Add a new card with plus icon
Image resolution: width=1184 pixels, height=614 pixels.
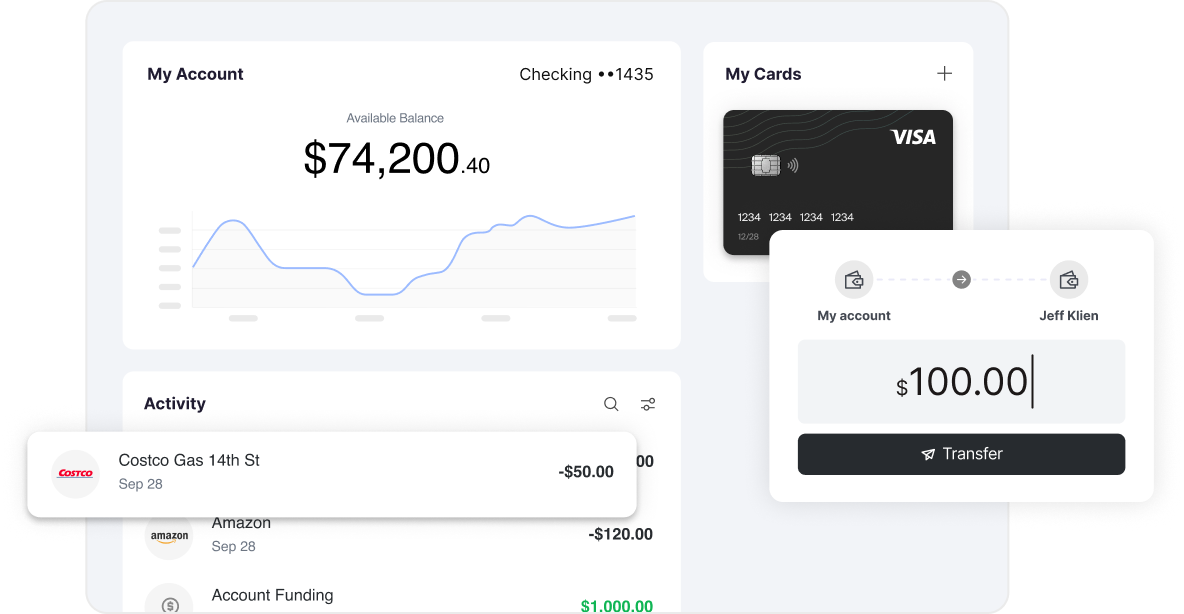pyautogui.click(x=944, y=73)
